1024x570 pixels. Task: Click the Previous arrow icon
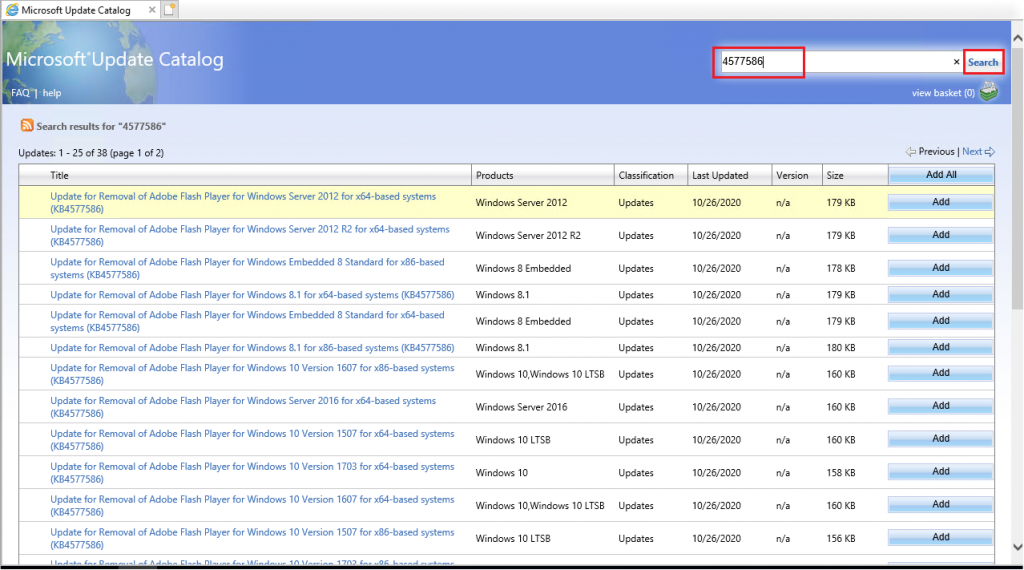point(910,151)
